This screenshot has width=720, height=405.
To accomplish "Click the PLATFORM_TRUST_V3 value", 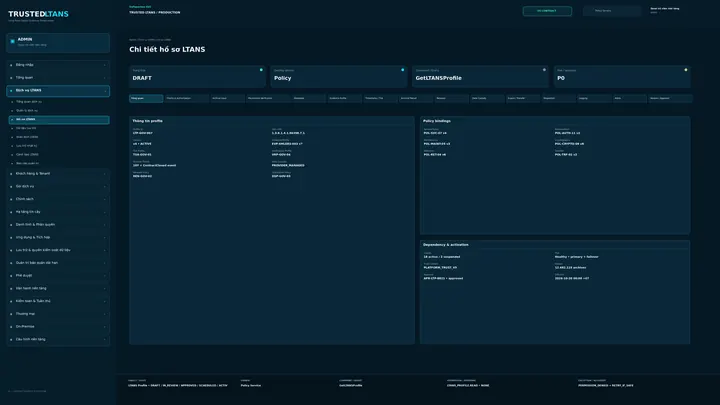I will point(440,268).
